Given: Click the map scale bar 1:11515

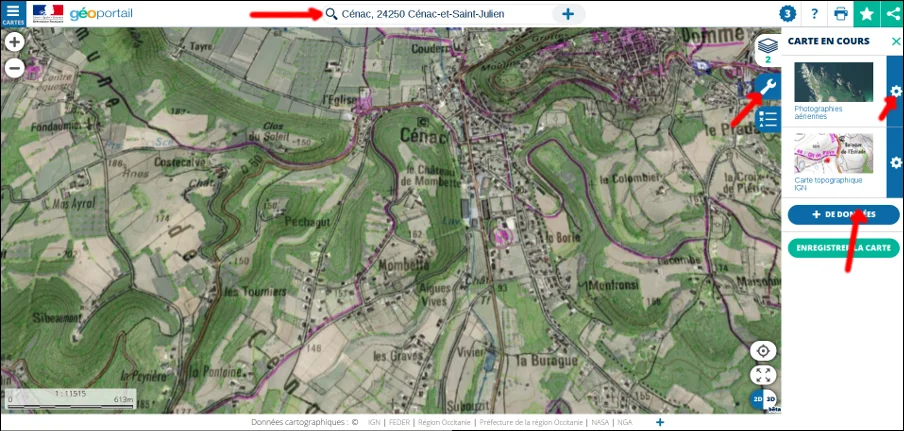Looking at the screenshot, I should coord(71,399).
